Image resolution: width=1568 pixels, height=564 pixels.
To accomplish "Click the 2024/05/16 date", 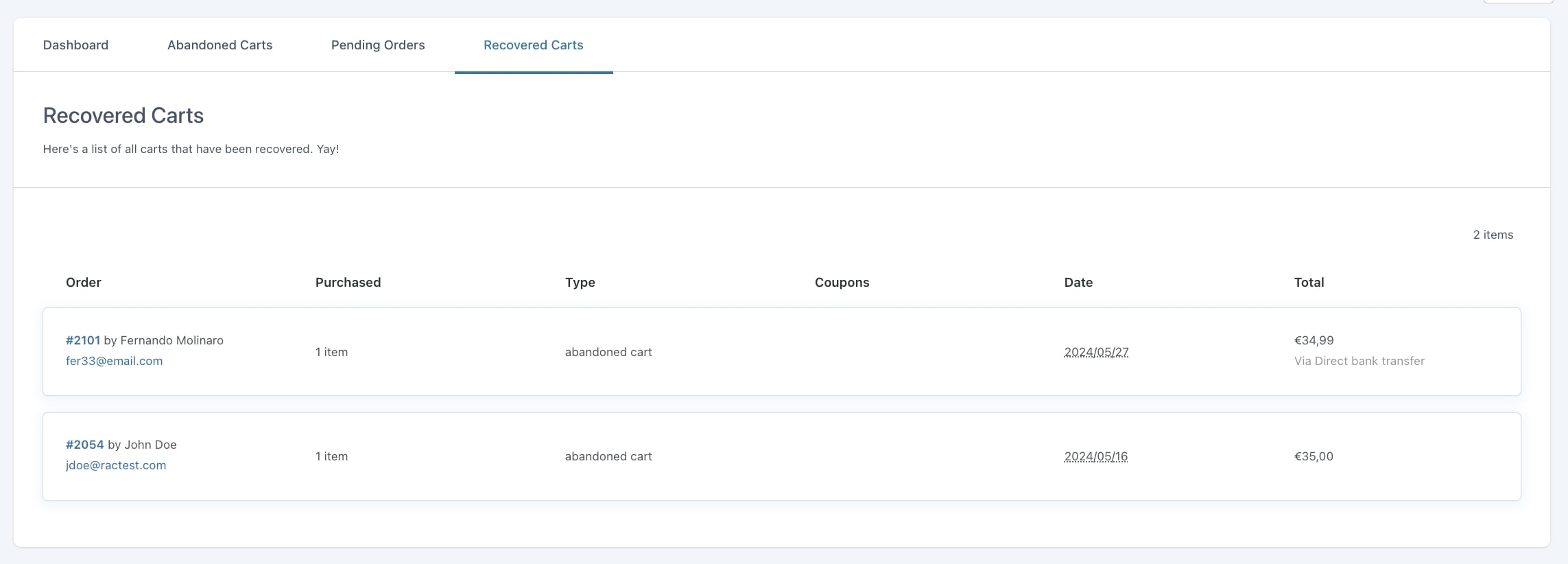I will pyautogui.click(x=1095, y=456).
